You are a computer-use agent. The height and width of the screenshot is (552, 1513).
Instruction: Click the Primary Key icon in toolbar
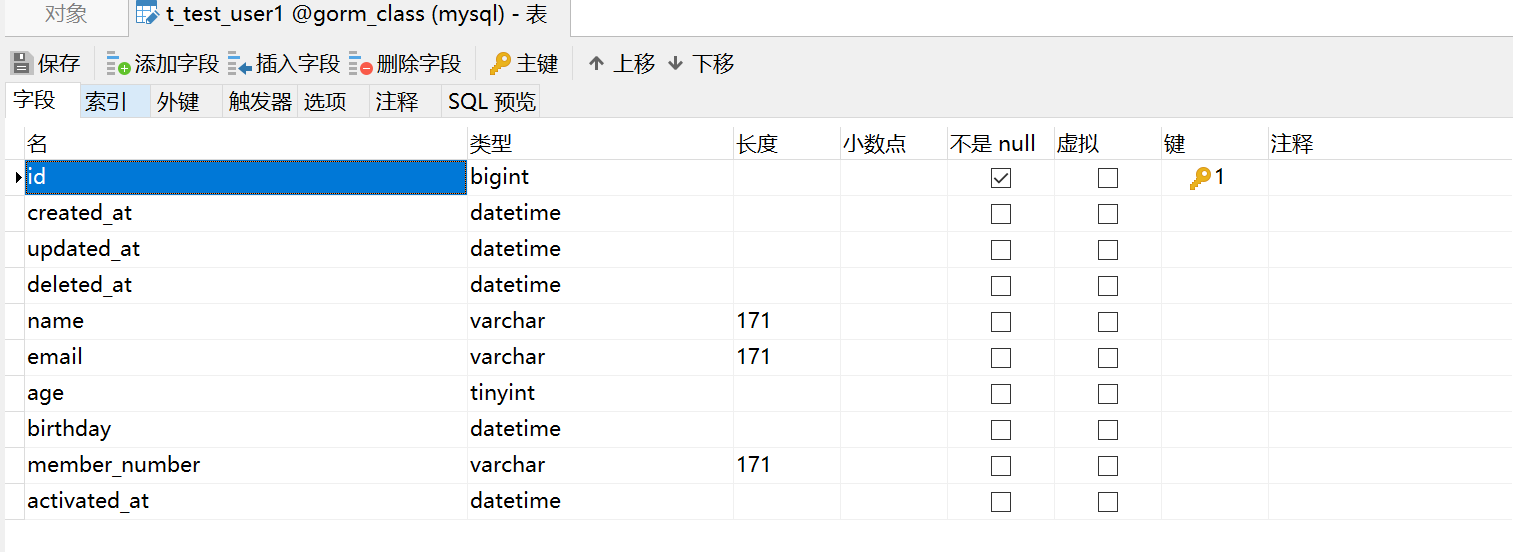coord(500,64)
